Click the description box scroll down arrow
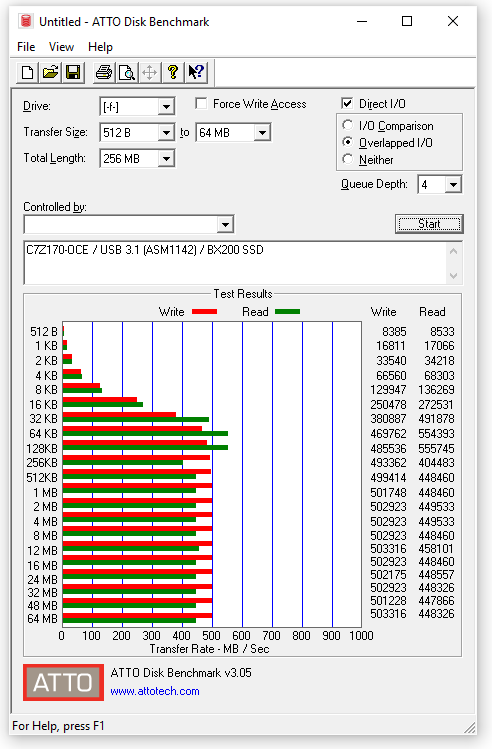 [x=454, y=276]
